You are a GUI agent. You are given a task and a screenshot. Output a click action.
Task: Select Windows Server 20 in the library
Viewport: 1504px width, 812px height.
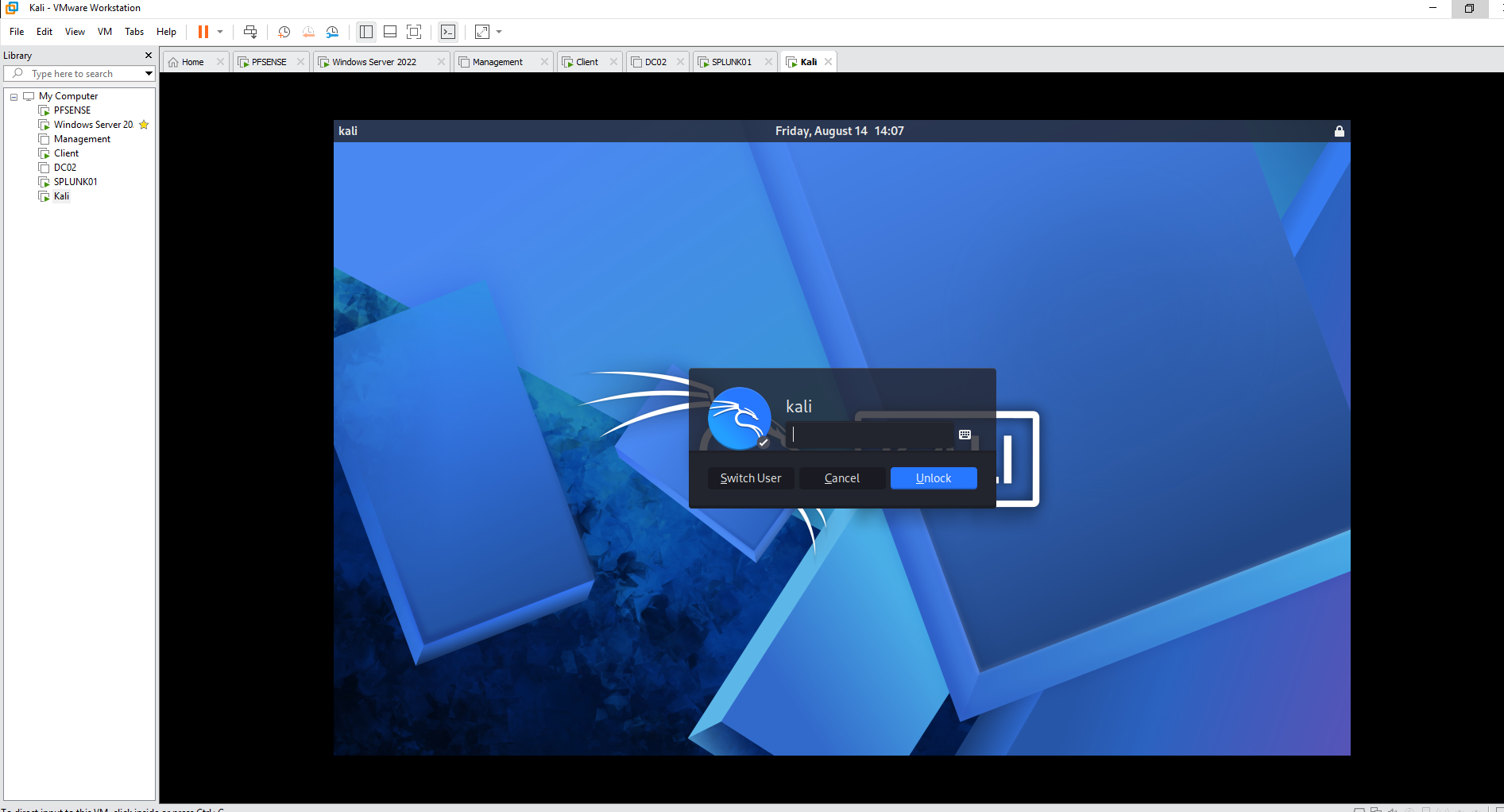[94, 125]
